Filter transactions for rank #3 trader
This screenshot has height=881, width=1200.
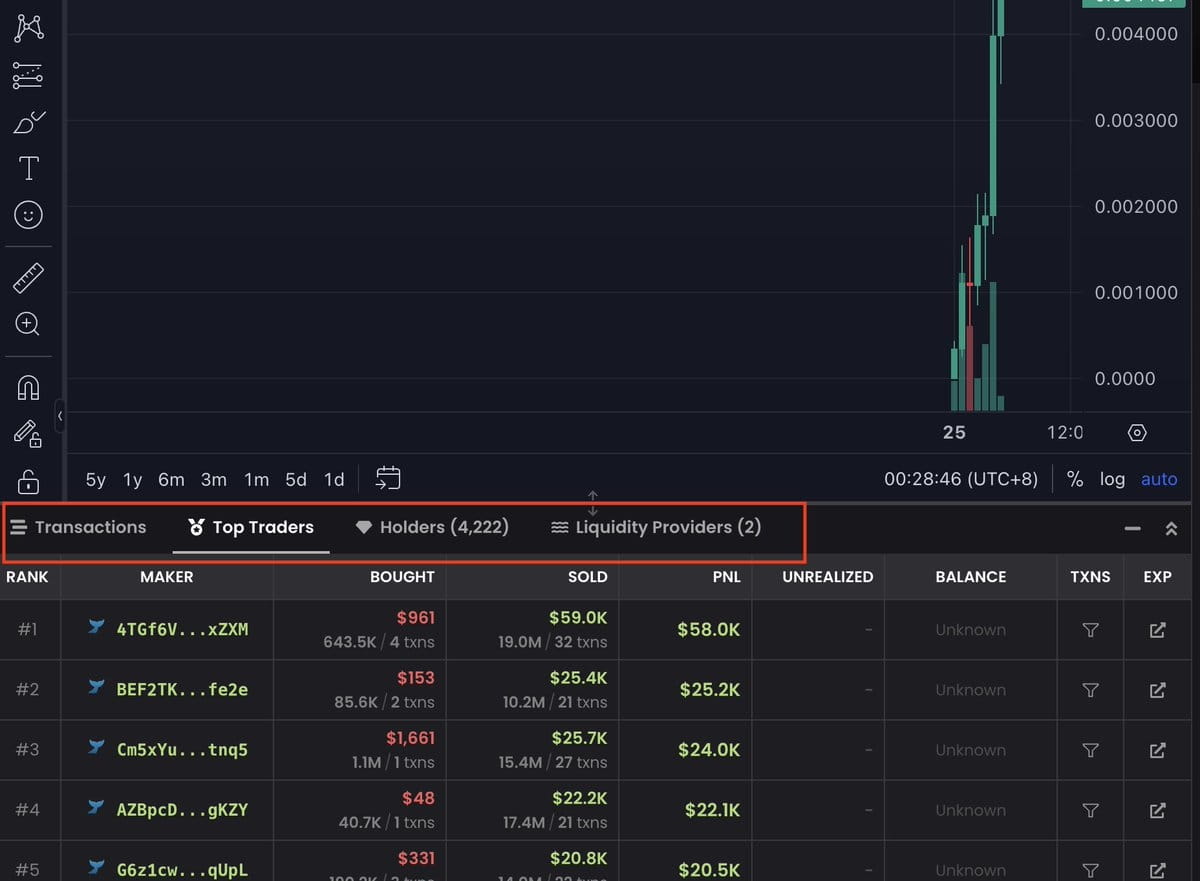pyautogui.click(x=1091, y=750)
